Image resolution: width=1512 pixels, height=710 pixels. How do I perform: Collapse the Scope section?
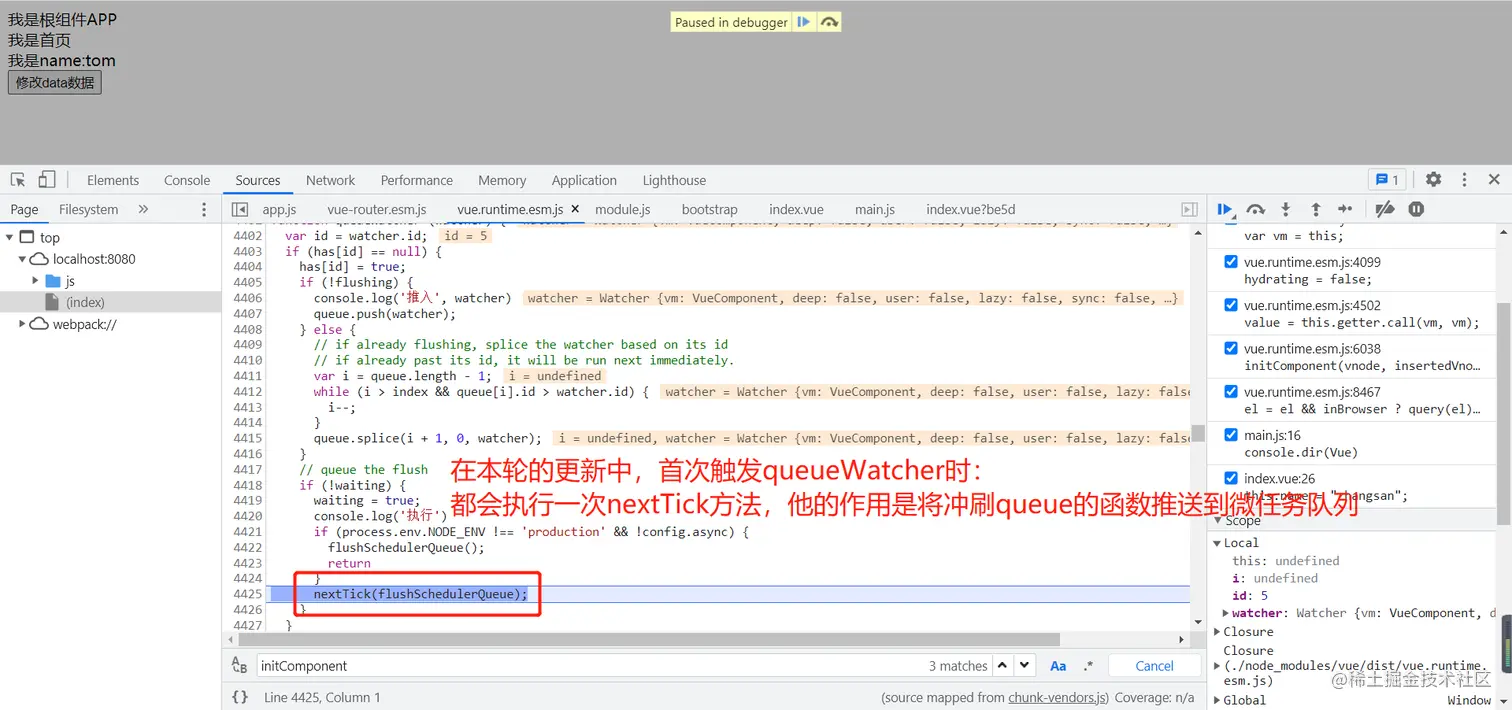(x=1217, y=521)
